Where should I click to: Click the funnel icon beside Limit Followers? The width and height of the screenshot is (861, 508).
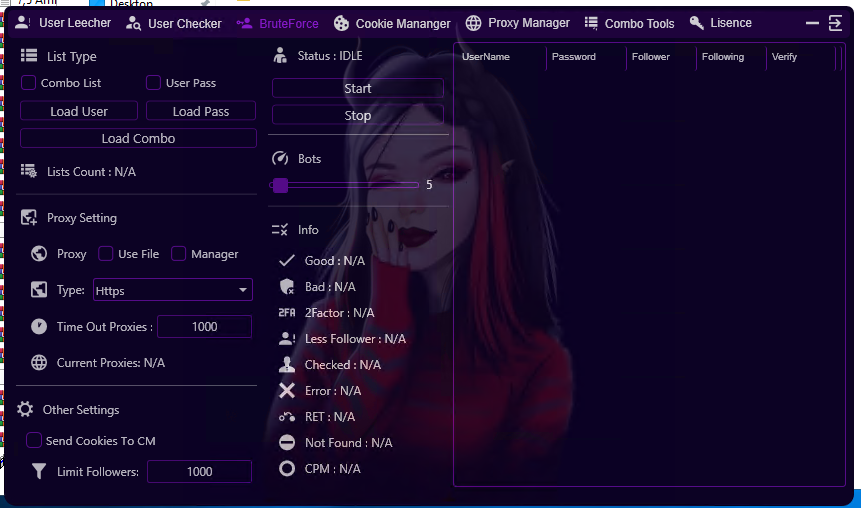pos(39,471)
